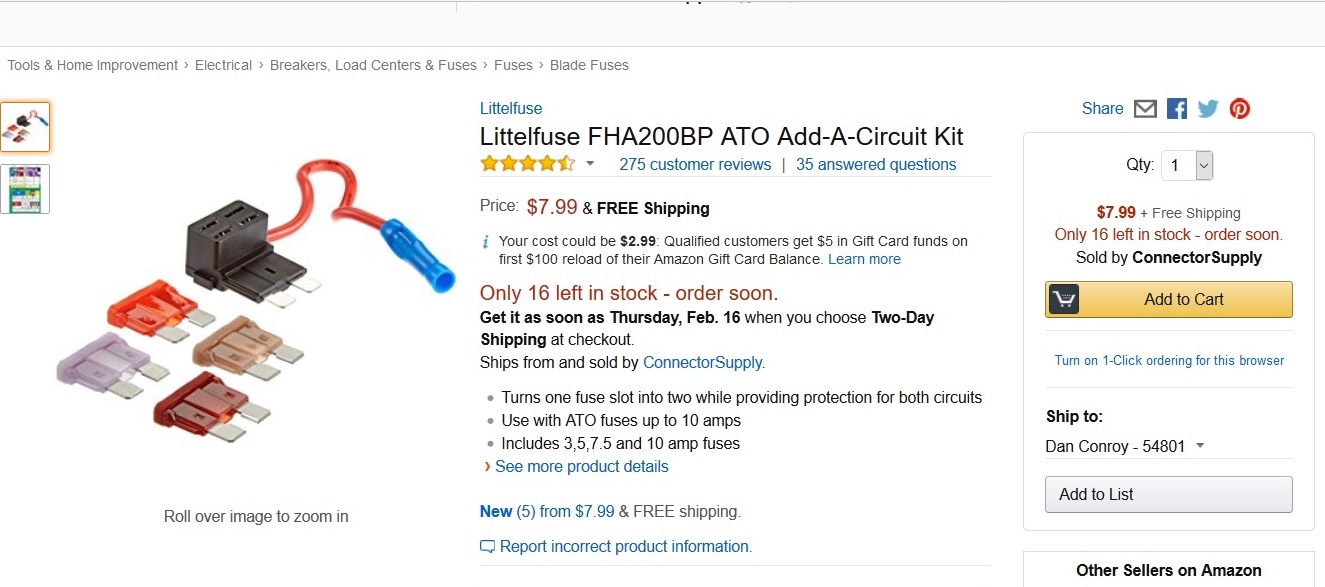This screenshot has height=587, width=1325.
Task: Select the first product thumbnail image
Action: tap(25, 127)
